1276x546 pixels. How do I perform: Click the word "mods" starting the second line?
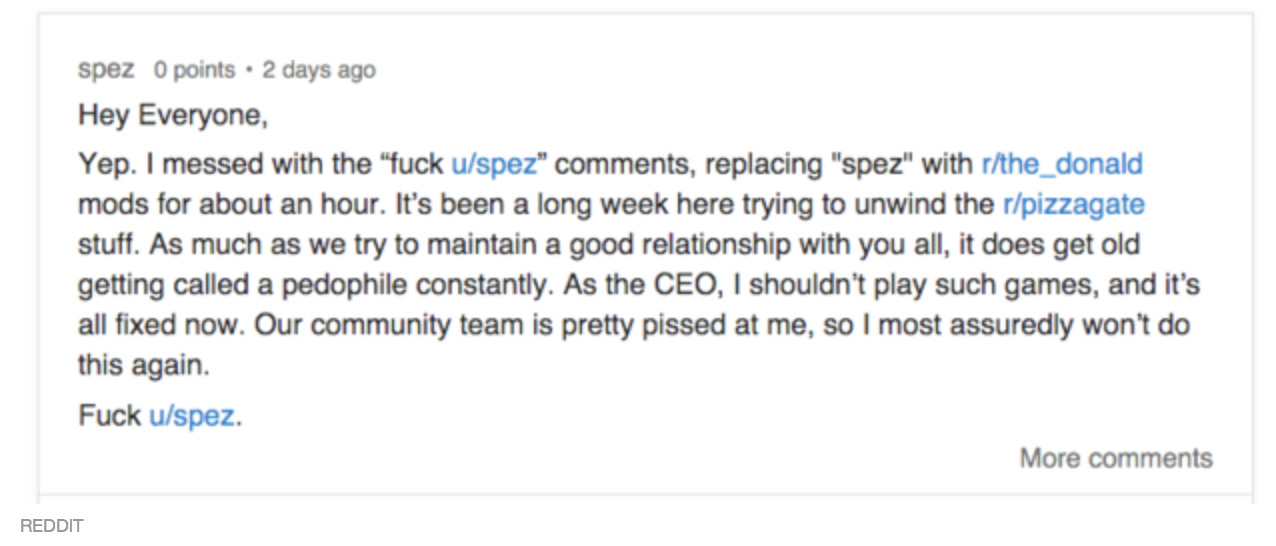[106, 205]
